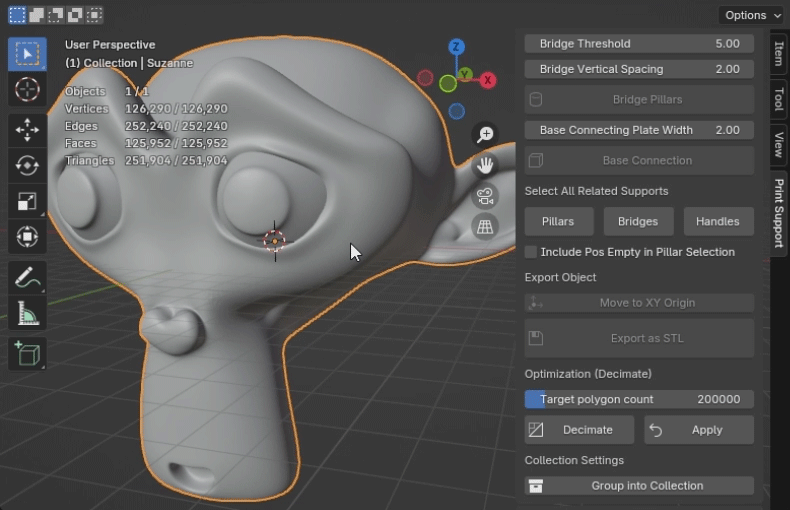790x510 pixels.
Task: Enable Include Pos Empty in Pillar Selection
Action: (531, 252)
